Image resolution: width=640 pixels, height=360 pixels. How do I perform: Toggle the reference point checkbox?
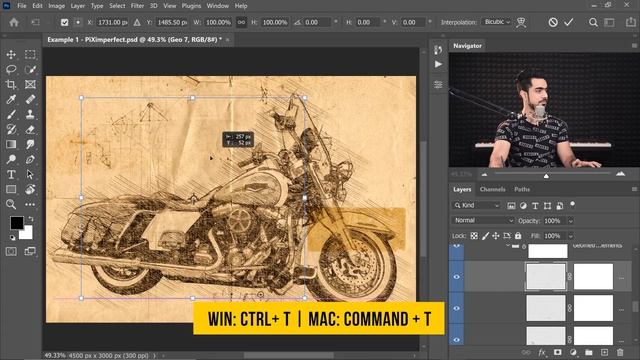tap(64, 22)
